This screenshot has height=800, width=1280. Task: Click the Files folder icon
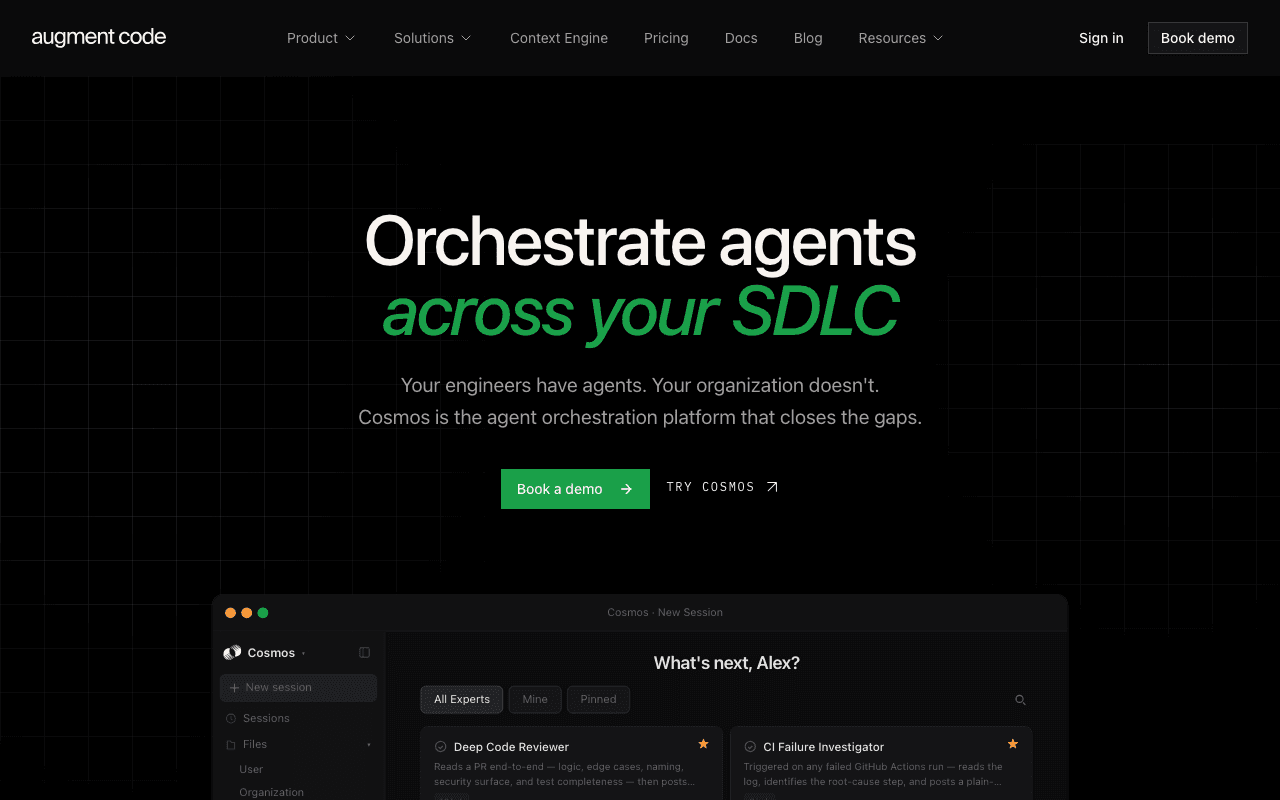pyautogui.click(x=231, y=744)
